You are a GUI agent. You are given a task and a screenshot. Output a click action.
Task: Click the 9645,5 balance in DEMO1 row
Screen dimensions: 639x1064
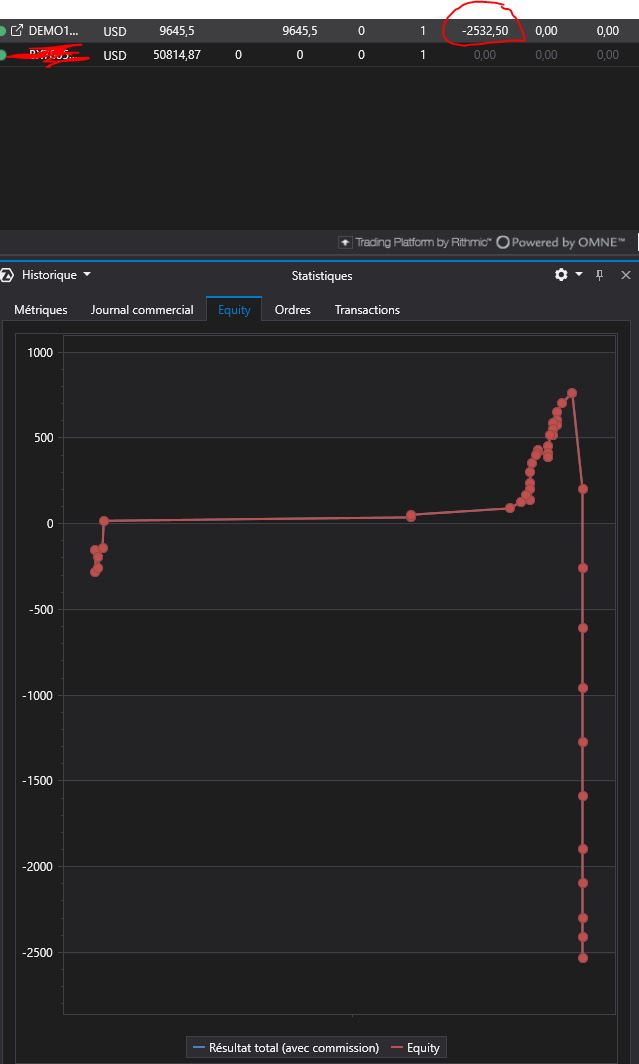point(176,31)
